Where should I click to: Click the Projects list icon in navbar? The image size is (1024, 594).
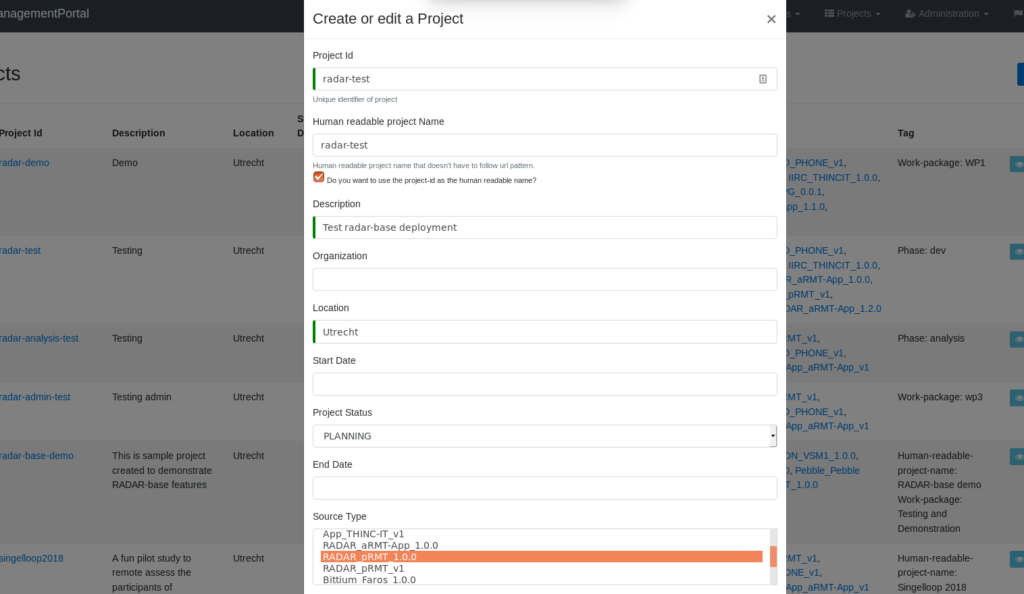(829, 13)
